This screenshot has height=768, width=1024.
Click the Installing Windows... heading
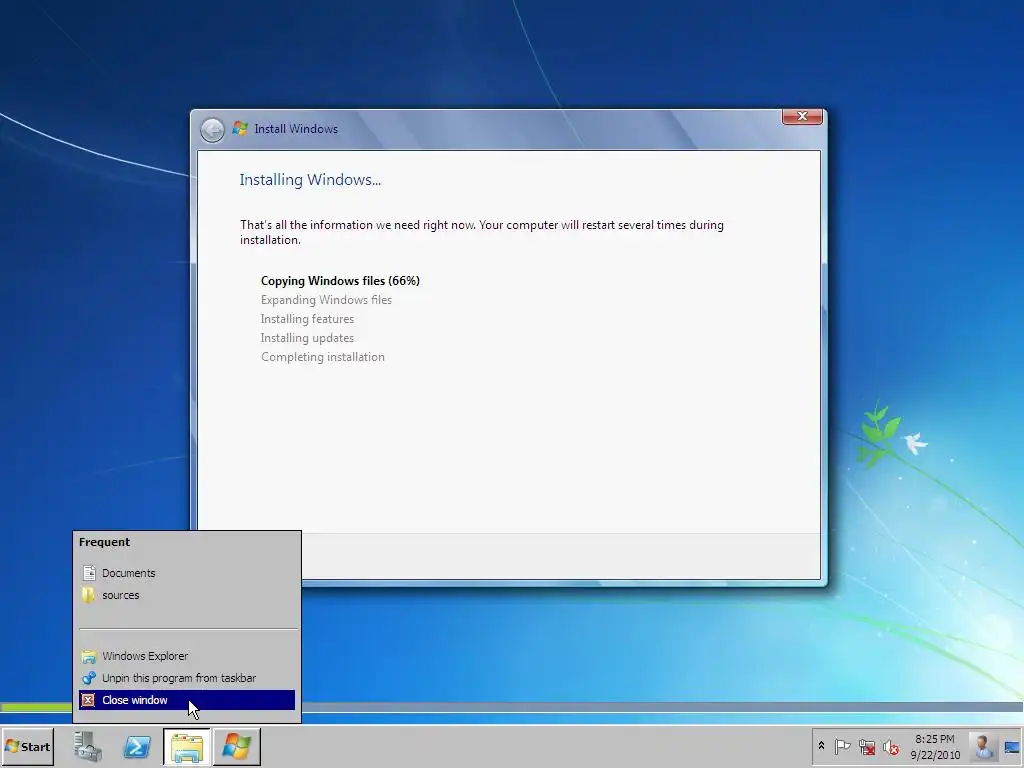pos(310,180)
